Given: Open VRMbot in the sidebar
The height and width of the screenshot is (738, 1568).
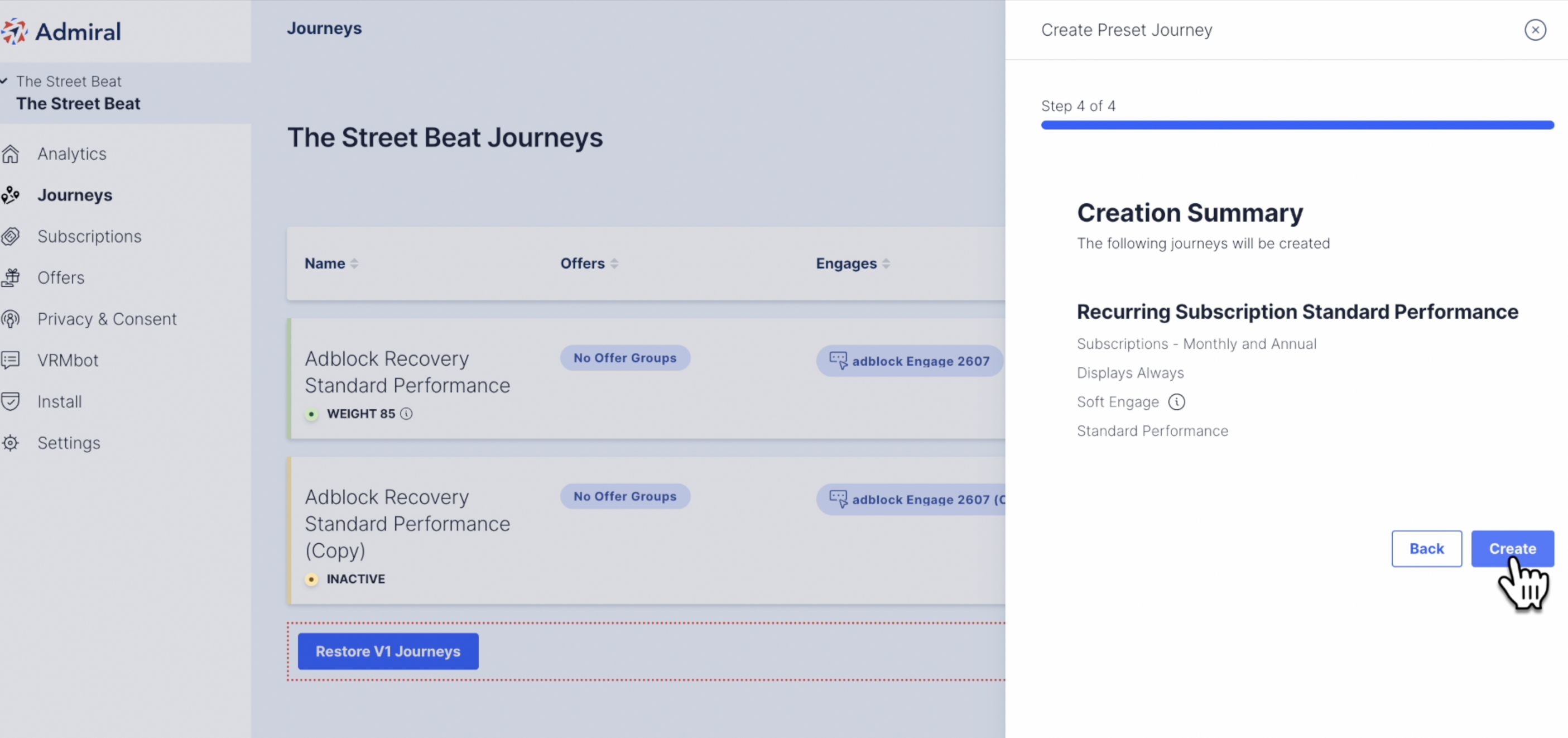Looking at the screenshot, I should (x=68, y=361).
